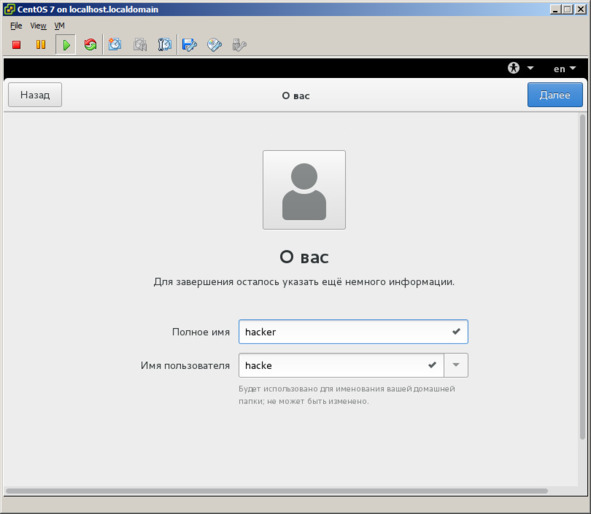Open the View menu
591x514 pixels.
[38, 26]
